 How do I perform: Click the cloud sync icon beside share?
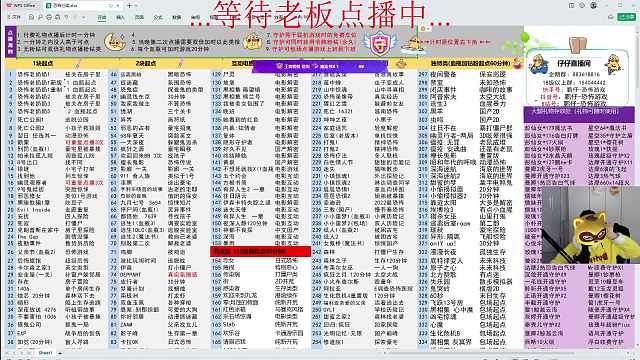coord(611,17)
